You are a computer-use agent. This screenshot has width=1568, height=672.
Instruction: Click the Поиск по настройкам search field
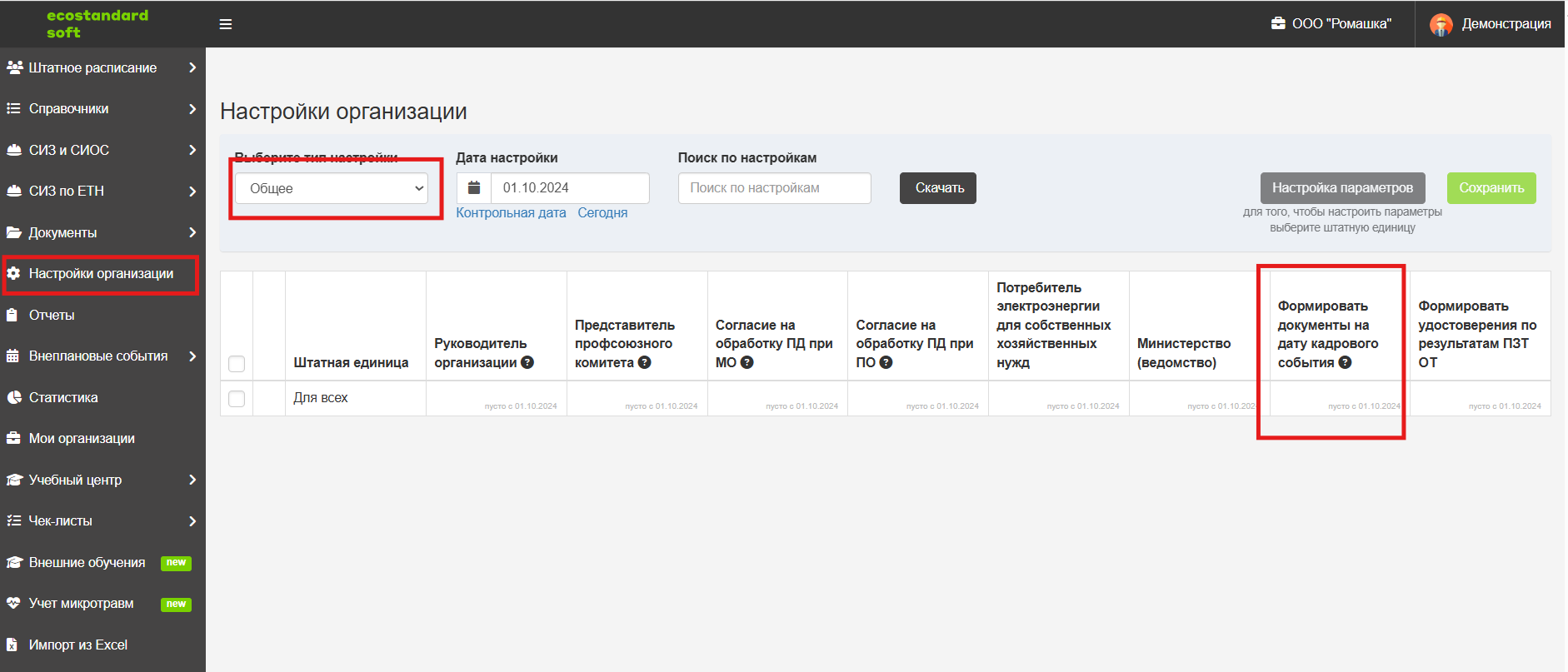775,188
